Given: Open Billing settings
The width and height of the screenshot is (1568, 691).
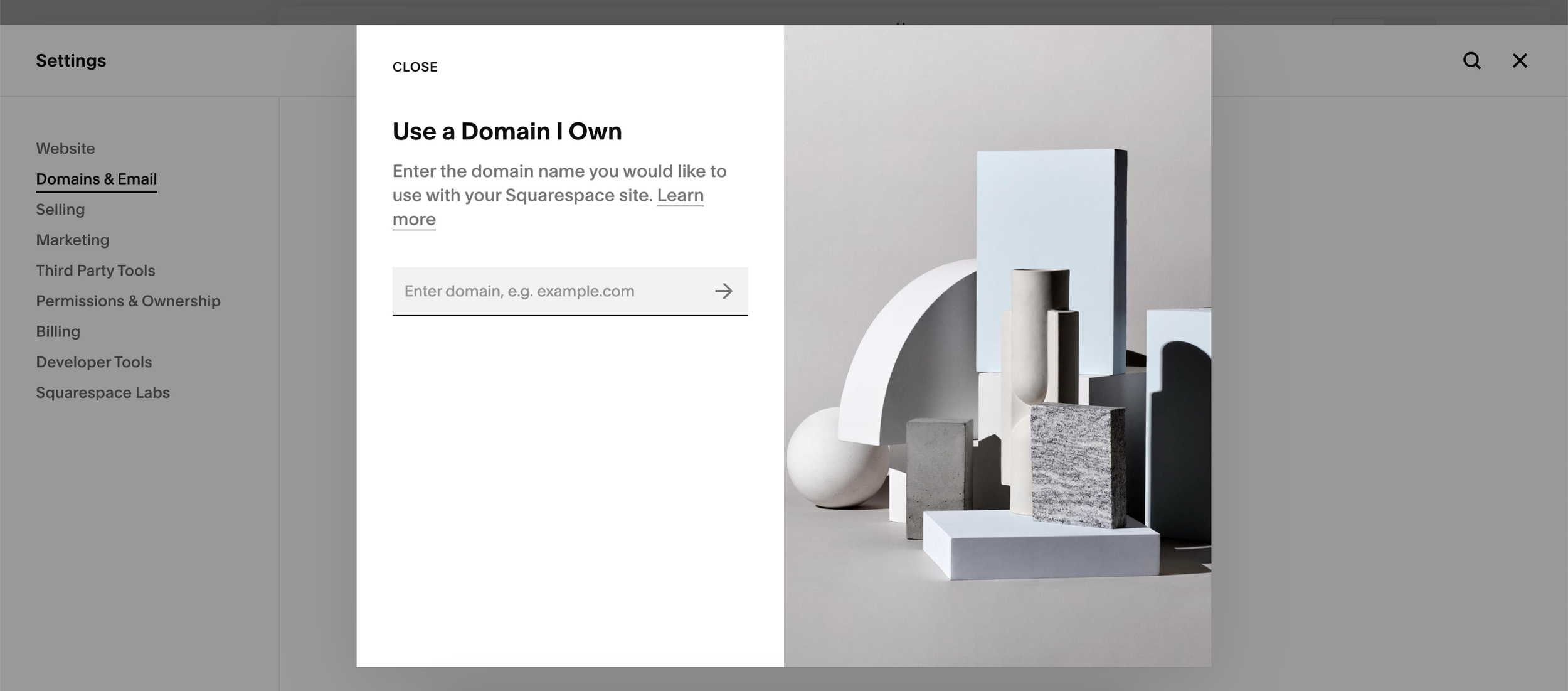Looking at the screenshot, I should [58, 331].
